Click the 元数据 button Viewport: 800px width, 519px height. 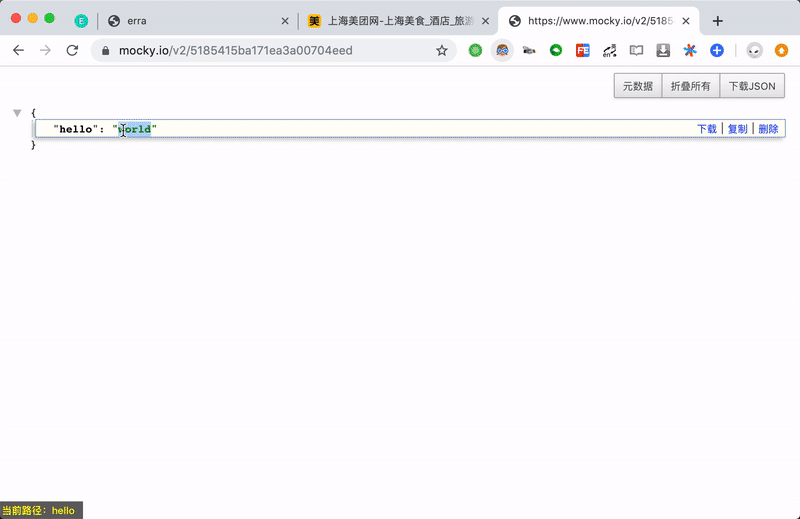638,86
